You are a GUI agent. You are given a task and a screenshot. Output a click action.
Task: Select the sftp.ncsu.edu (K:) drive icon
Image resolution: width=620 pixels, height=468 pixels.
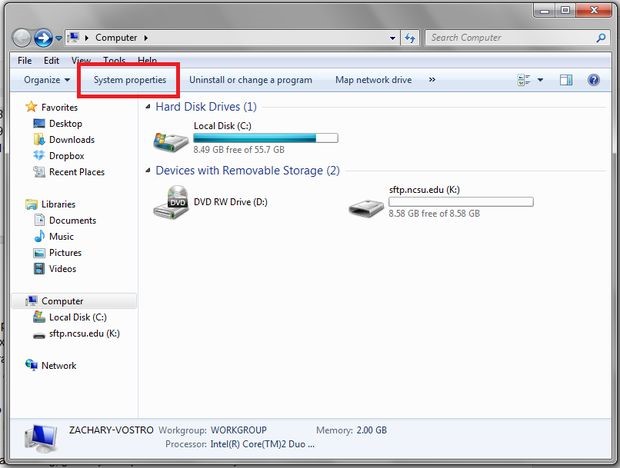[366, 207]
